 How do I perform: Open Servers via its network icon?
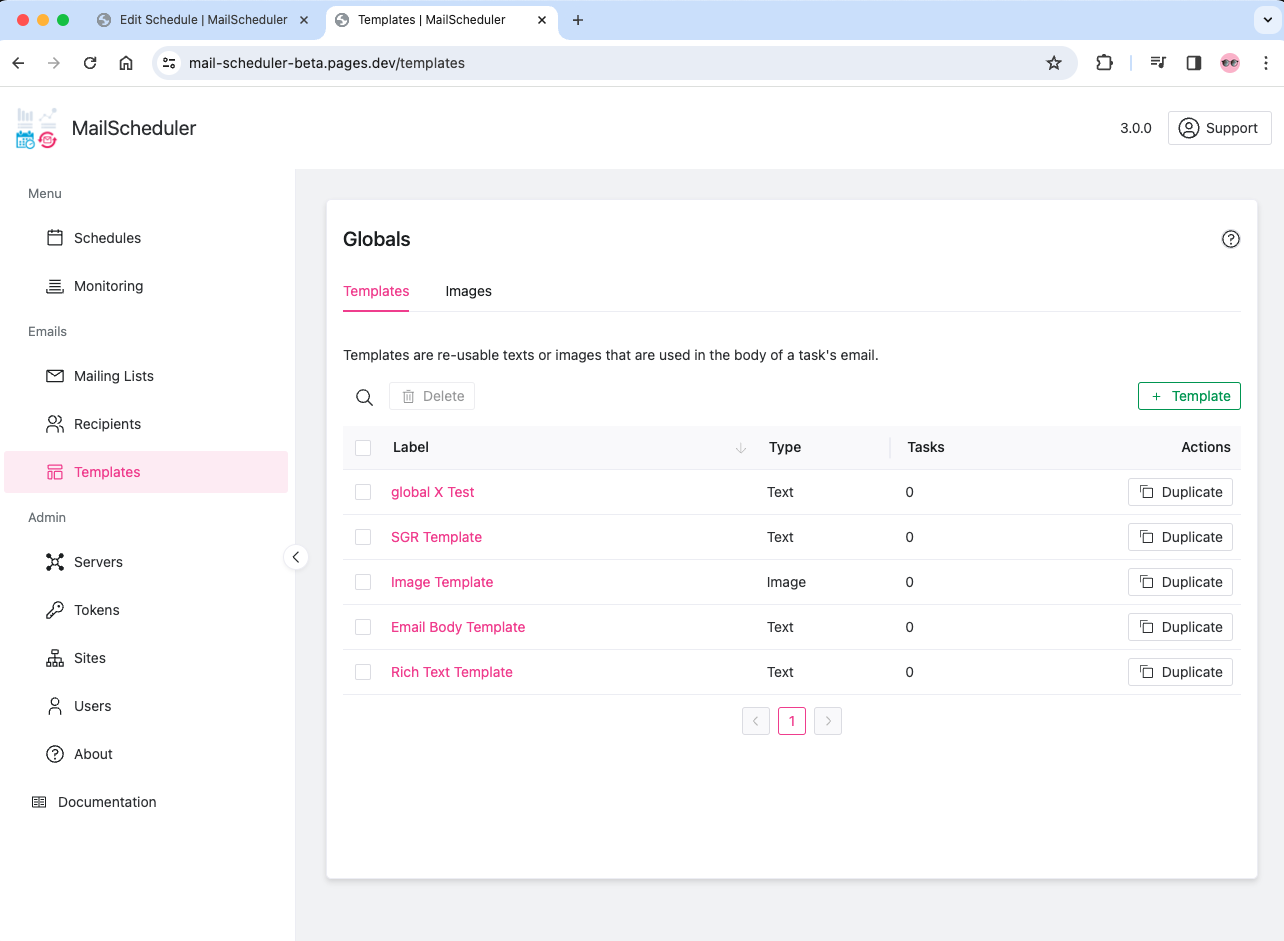click(55, 562)
